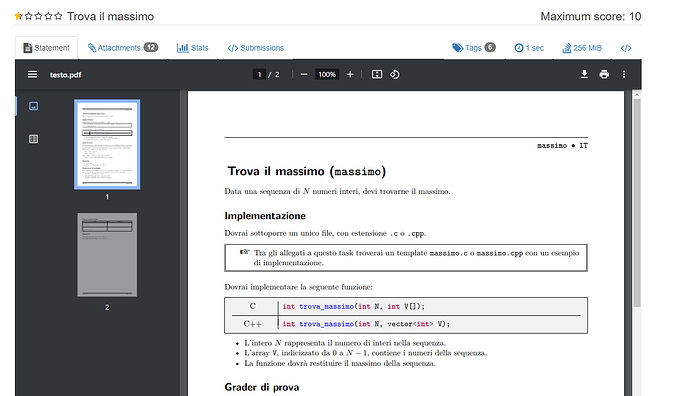Show the document outline view in the sidebar
The width and height of the screenshot is (690, 396).
click(33, 139)
